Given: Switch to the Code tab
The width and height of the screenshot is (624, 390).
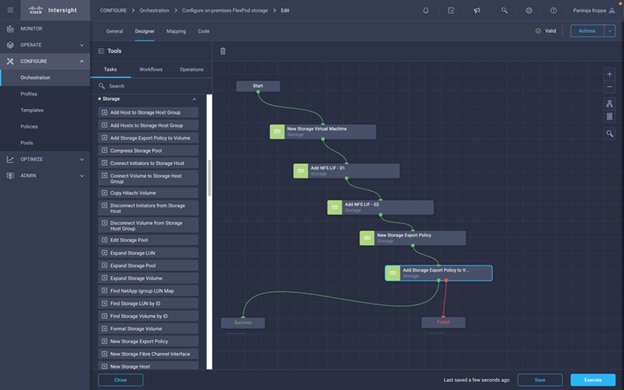Looking at the screenshot, I should point(203,31).
